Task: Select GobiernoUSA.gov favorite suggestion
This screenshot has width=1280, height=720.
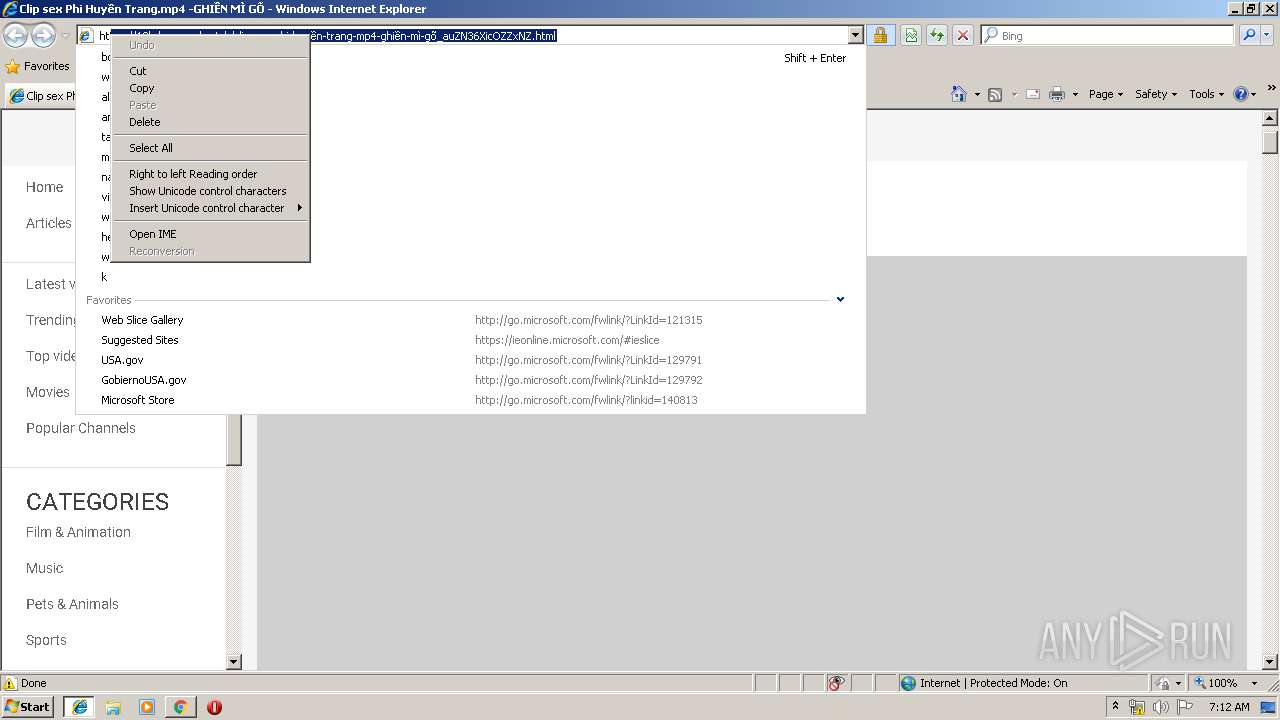Action: pos(470,380)
